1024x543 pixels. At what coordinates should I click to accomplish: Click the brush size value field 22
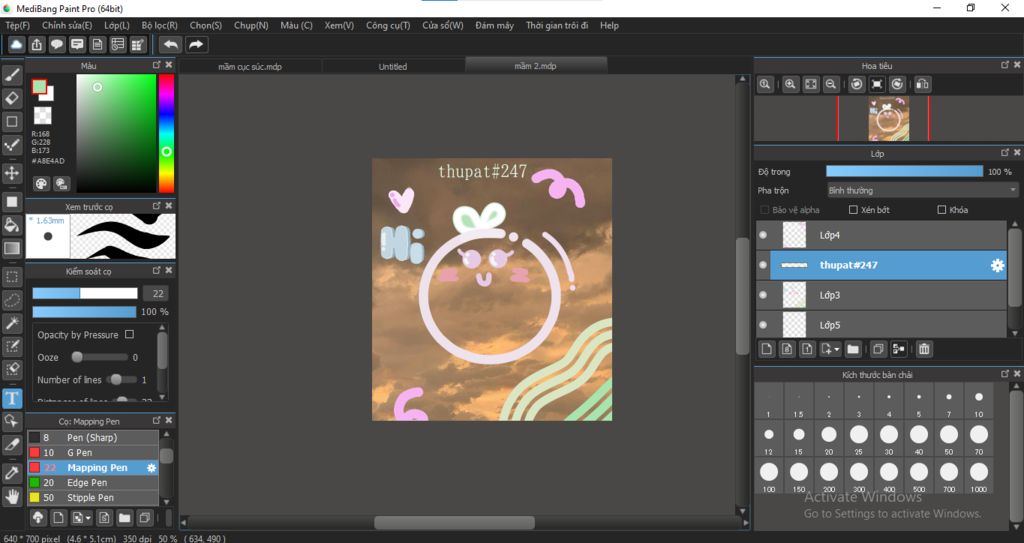[157, 293]
